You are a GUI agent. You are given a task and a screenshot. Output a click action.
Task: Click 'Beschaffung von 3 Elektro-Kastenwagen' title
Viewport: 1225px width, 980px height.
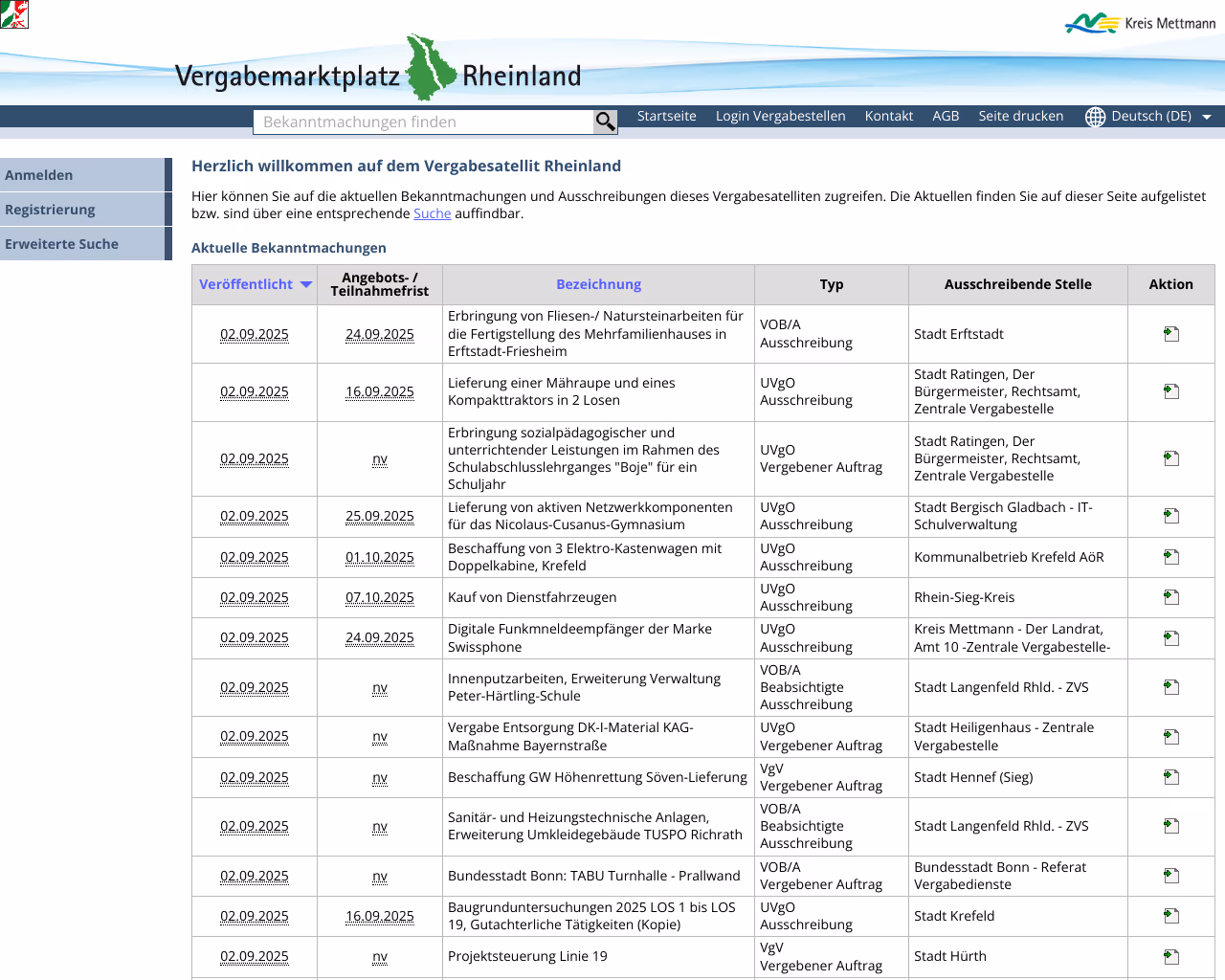585,557
